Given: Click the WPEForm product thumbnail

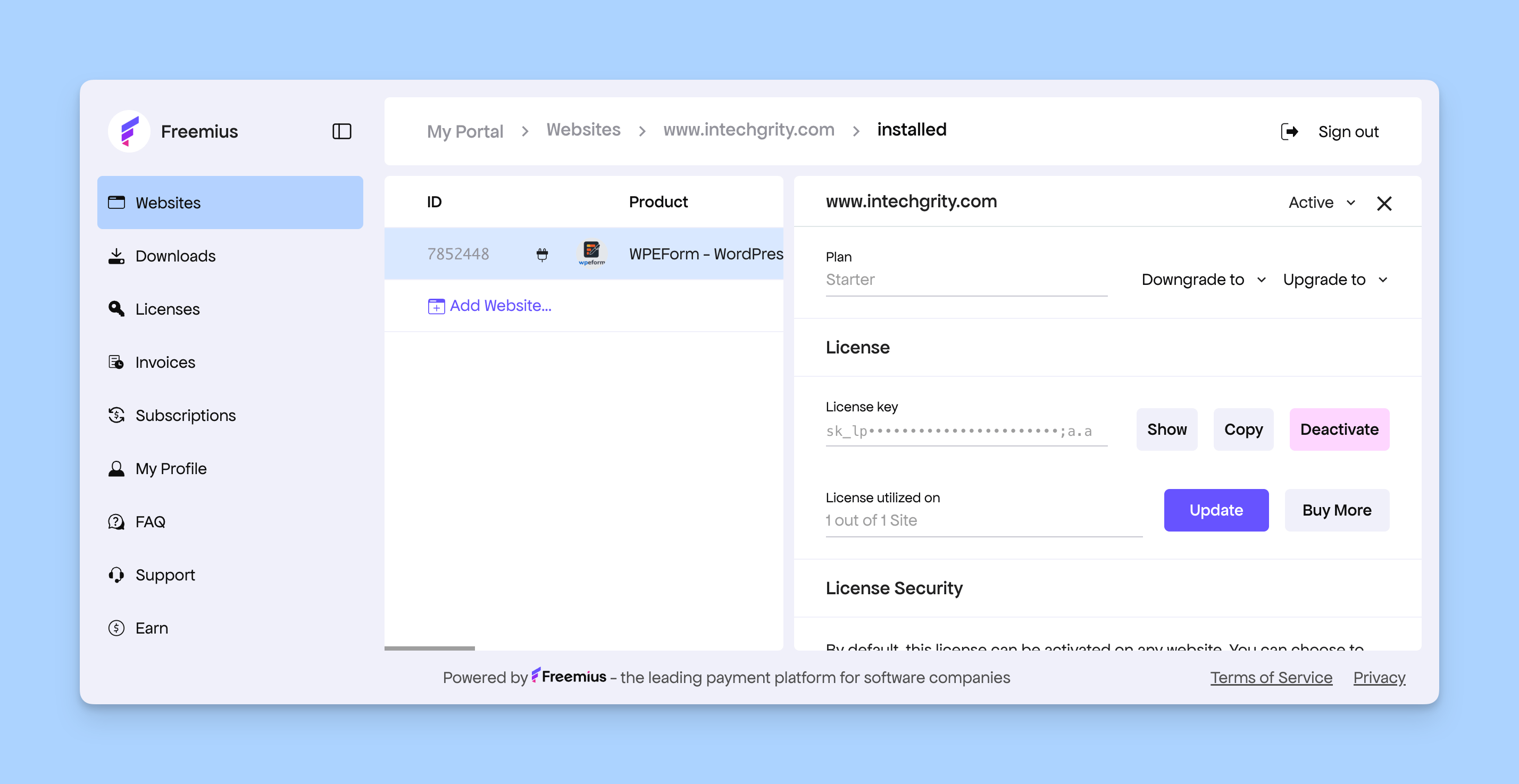Looking at the screenshot, I should point(591,253).
